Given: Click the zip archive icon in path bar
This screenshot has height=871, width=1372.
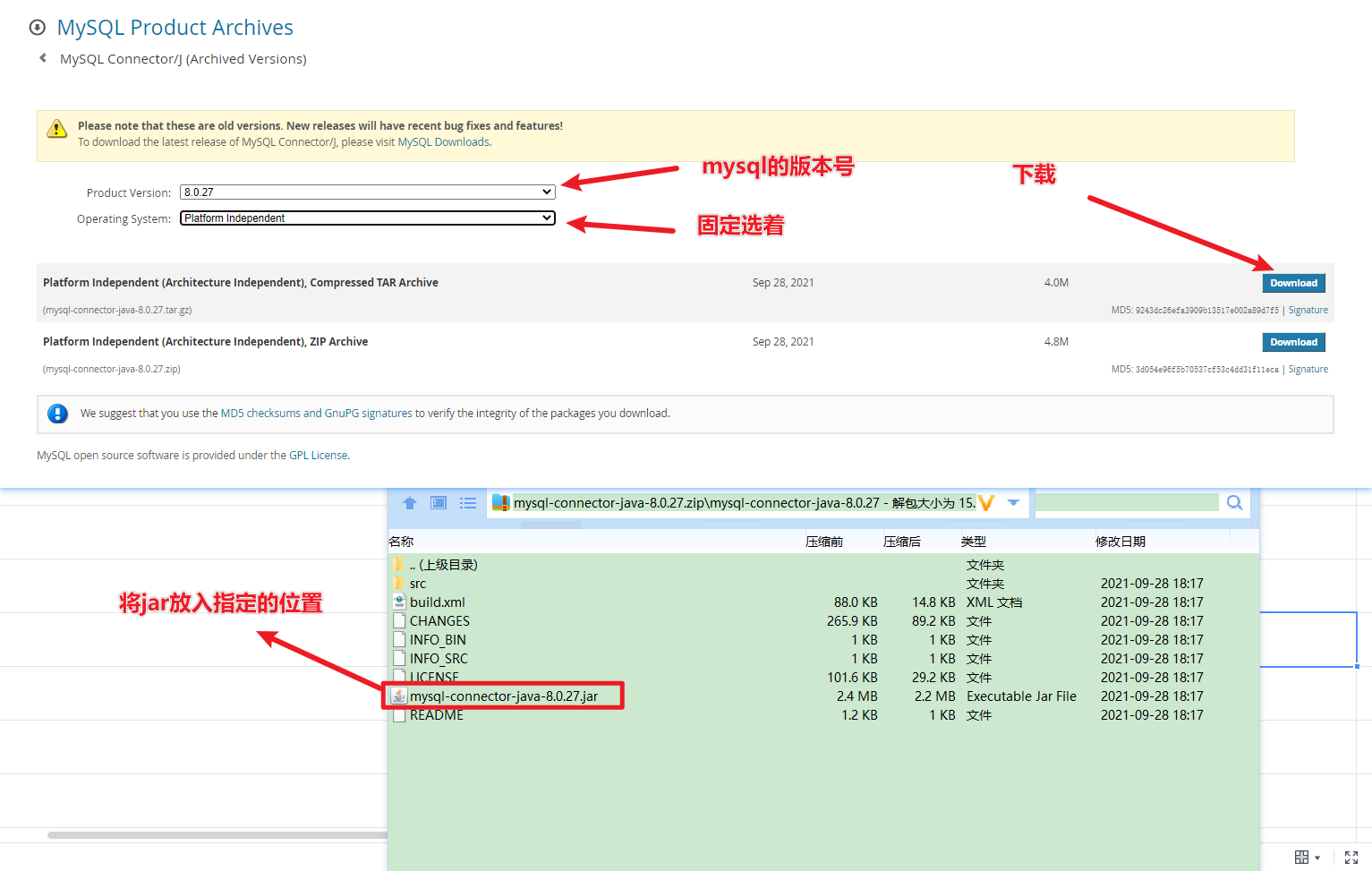Looking at the screenshot, I should [501, 503].
